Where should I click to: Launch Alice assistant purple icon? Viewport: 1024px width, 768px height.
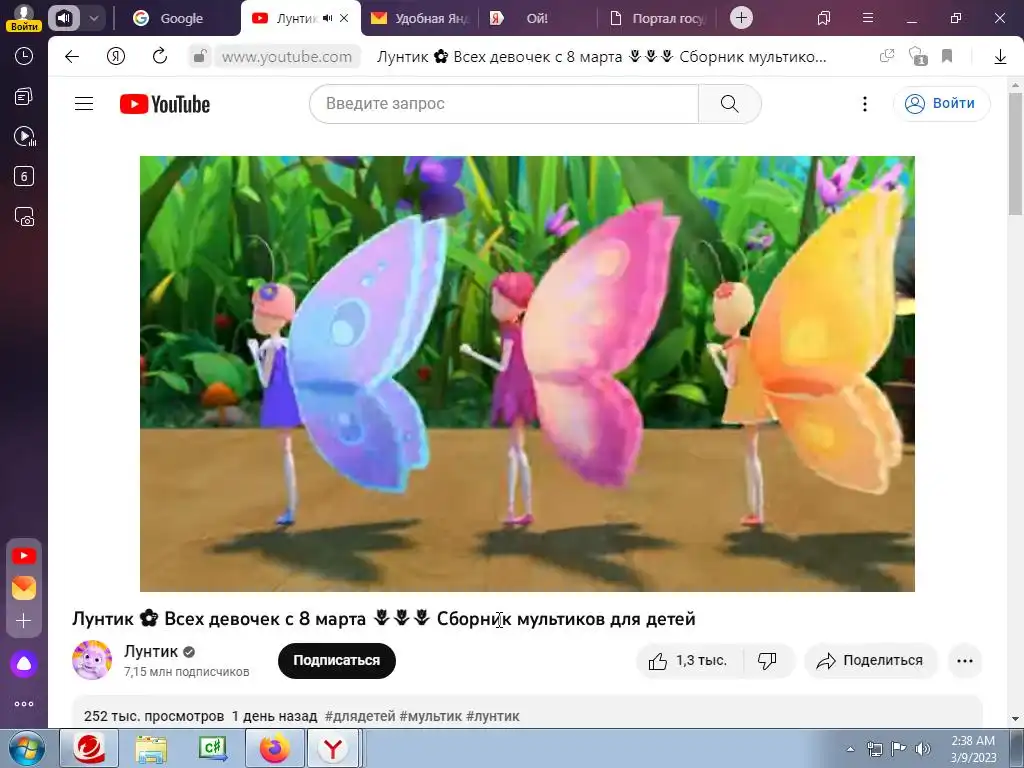pos(24,664)
